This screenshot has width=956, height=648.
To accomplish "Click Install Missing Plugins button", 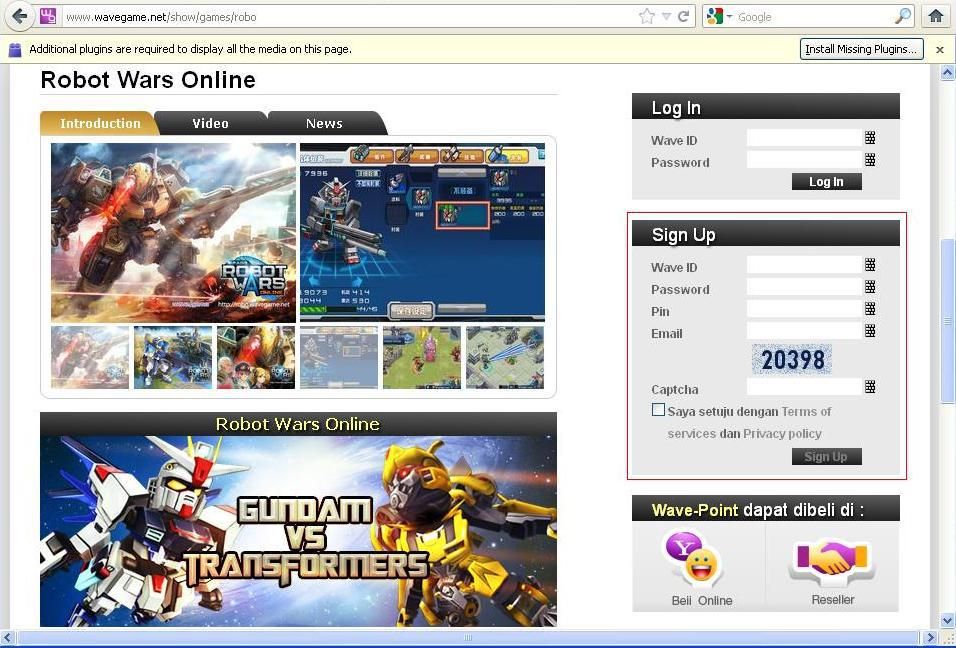I will point(861,49).
